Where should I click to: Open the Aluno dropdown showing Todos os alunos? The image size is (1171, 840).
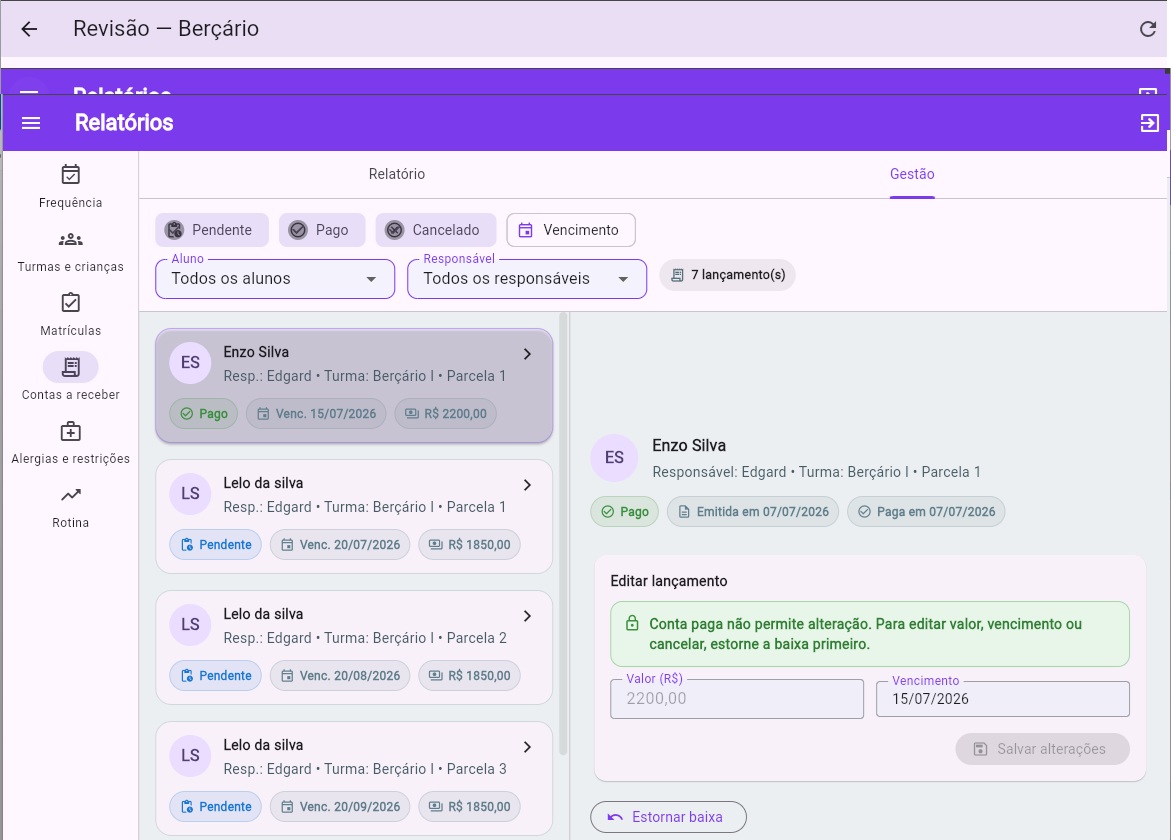click(275, 279)
